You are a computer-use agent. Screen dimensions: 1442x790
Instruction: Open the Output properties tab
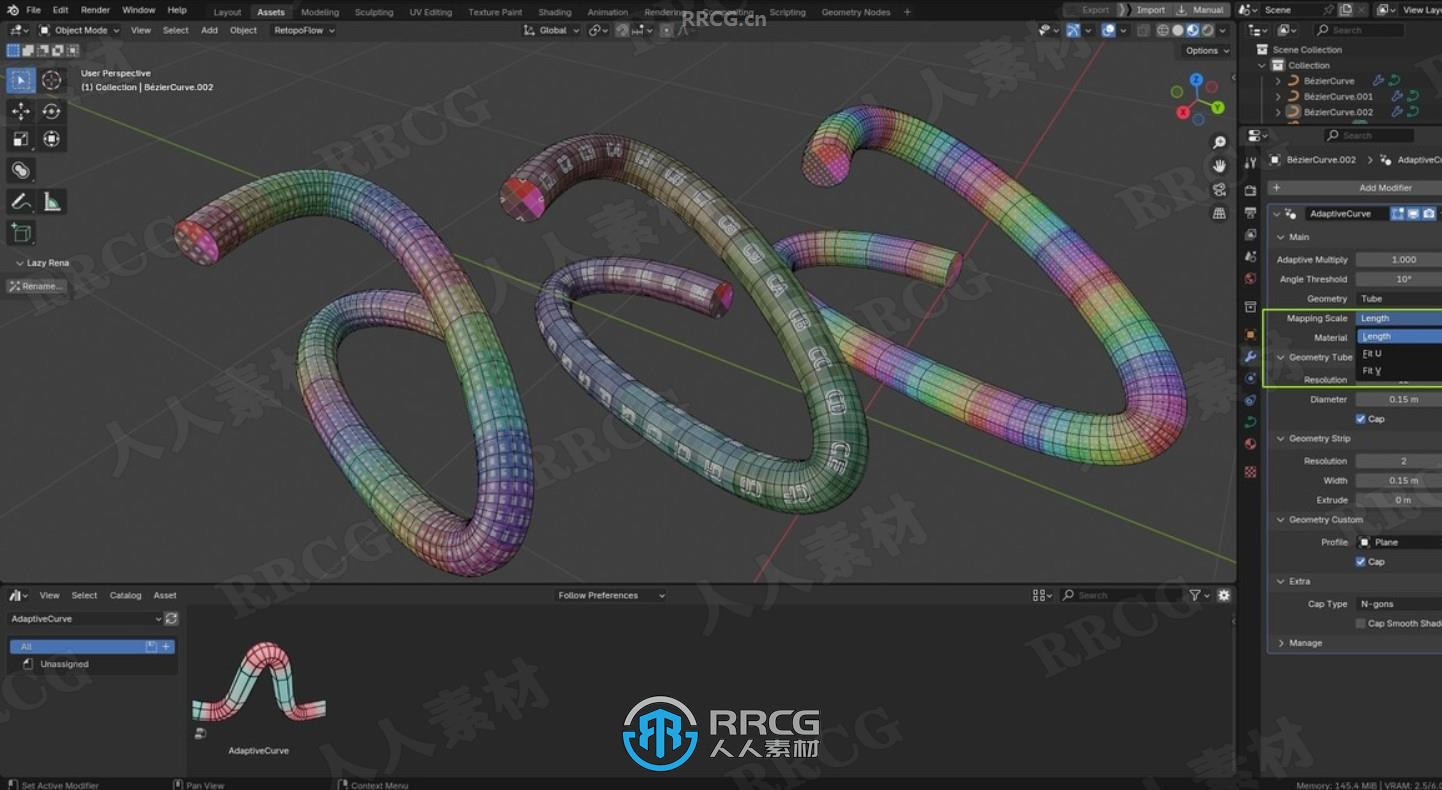click(x=1250, y=213)
